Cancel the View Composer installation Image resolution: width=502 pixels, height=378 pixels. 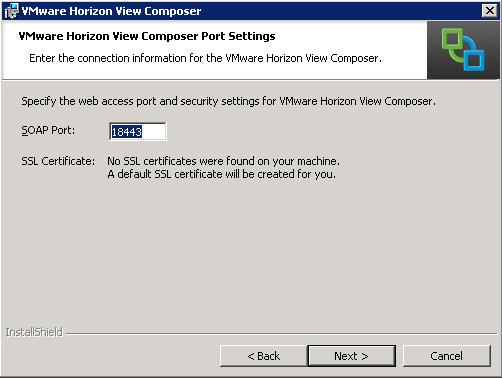coord(447,356)
